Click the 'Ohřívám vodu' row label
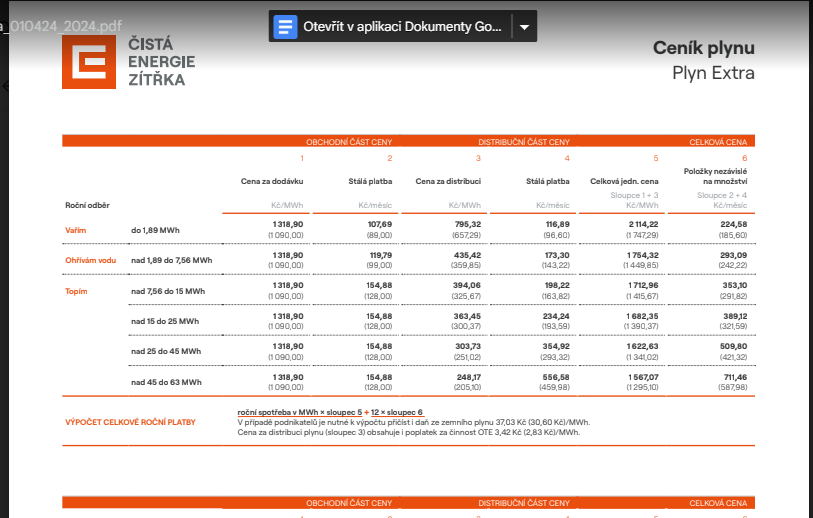This screenshot has height=518, width=813. pyautogui.click(x=89, y=260)
